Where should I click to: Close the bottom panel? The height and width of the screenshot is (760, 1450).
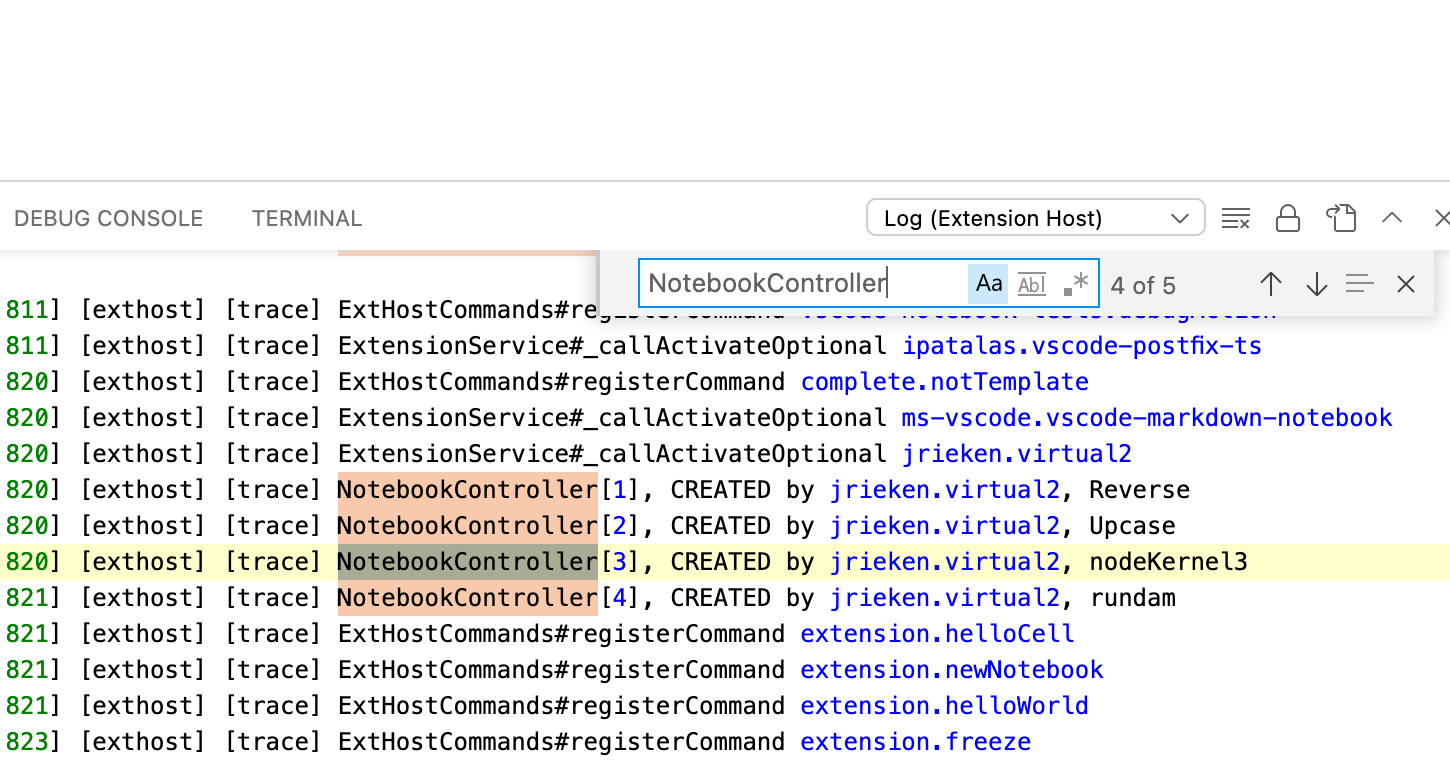1442,218
